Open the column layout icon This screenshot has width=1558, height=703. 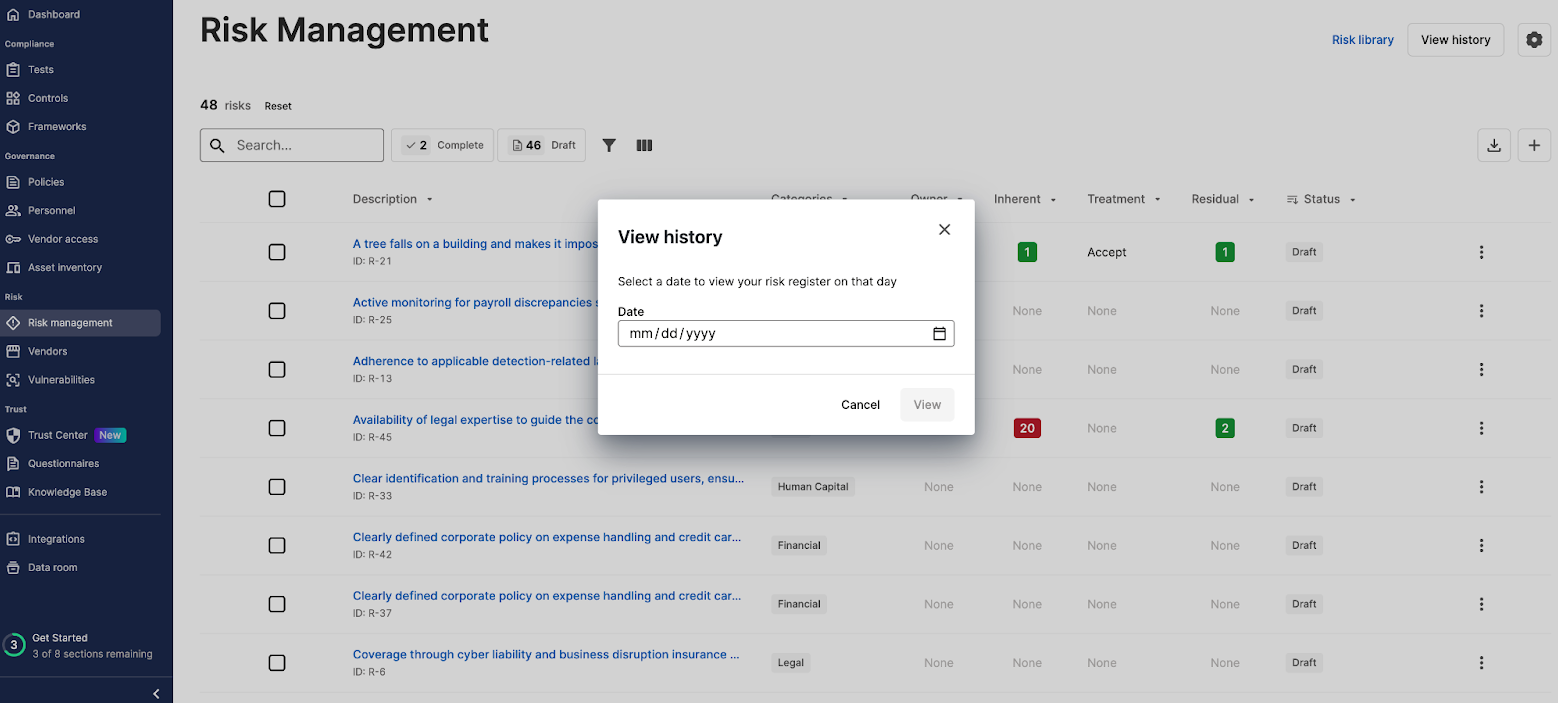click(x=644, y=145)
